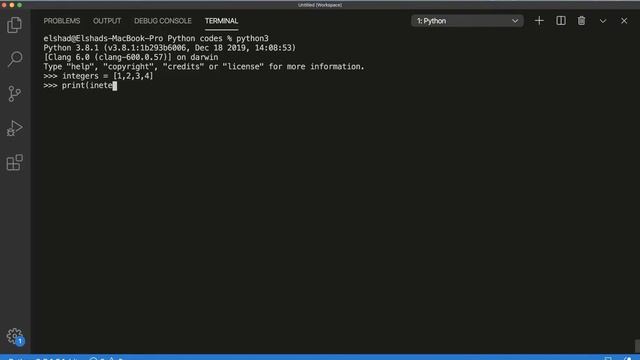
Task: Open the Search view in the activity bar
Action: point(15,59)
